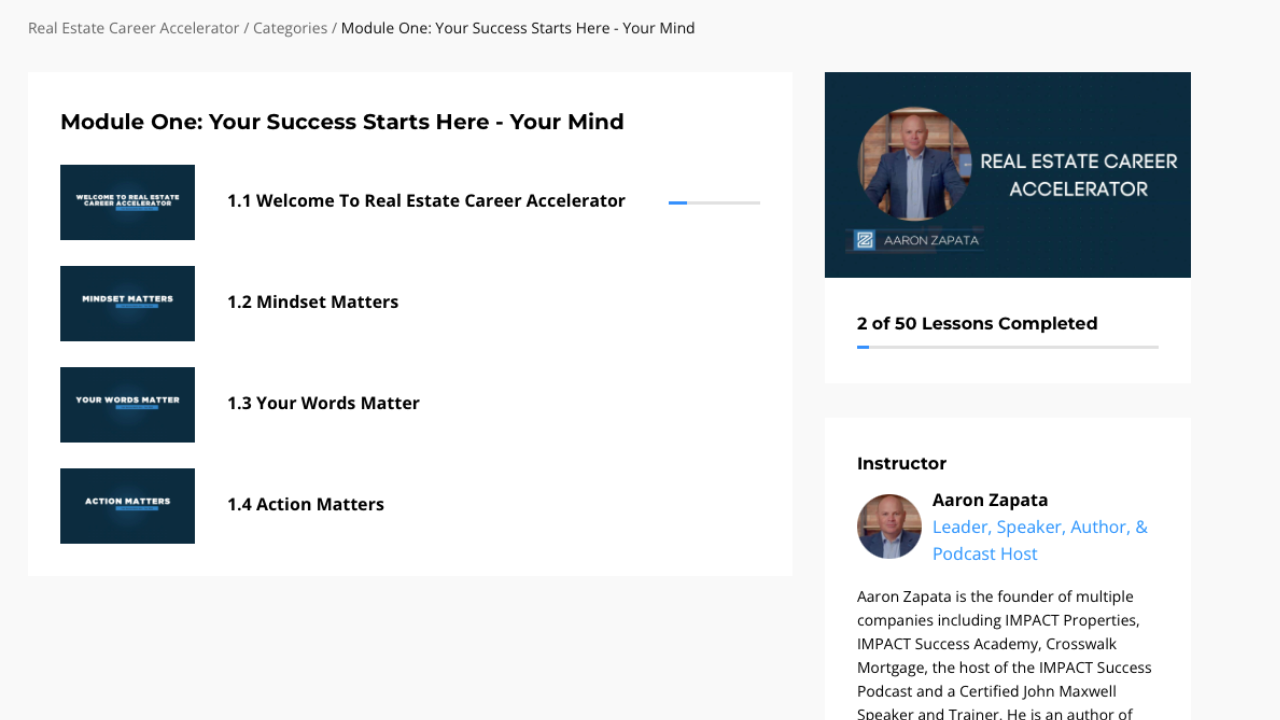
Task: Click Aaron Zapata instructor avatar
Action: [x=889, y=526]
